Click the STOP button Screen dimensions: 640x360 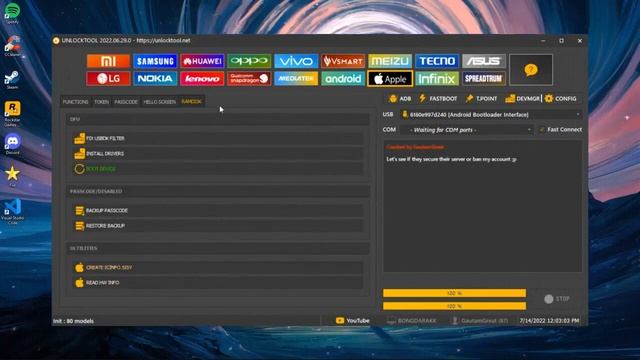click(x=557, y=299)
